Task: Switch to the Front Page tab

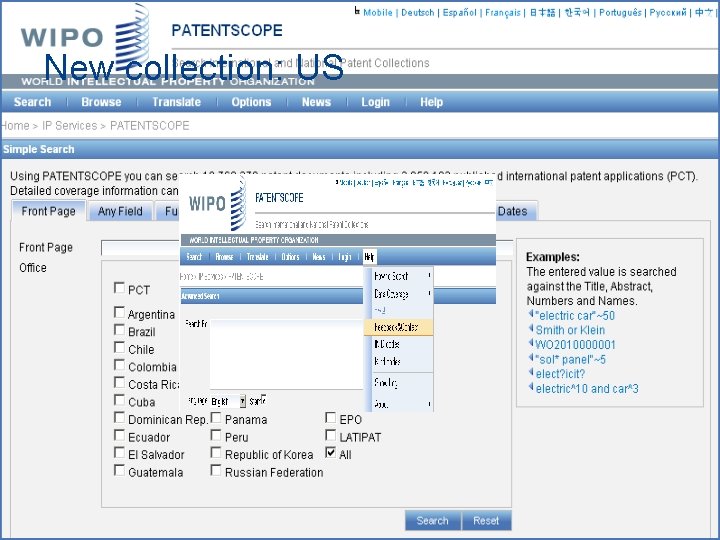Action: tap(49, 211)
